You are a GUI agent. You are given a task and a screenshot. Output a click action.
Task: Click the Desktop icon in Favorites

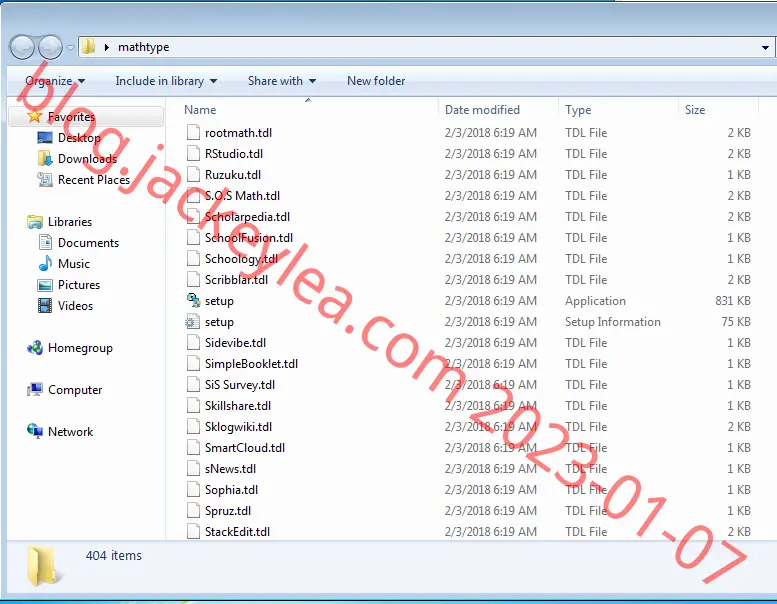pos(45,138)
